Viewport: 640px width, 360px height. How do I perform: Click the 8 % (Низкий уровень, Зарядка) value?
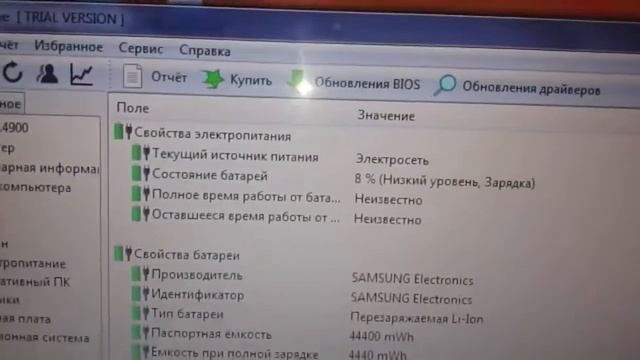click(x=444, y=181)
